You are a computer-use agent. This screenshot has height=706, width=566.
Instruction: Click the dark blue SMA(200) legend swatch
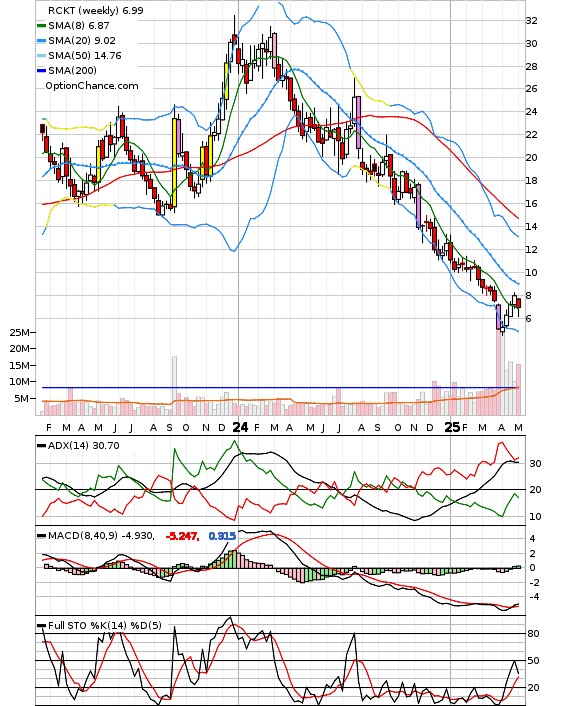[41, 71]
